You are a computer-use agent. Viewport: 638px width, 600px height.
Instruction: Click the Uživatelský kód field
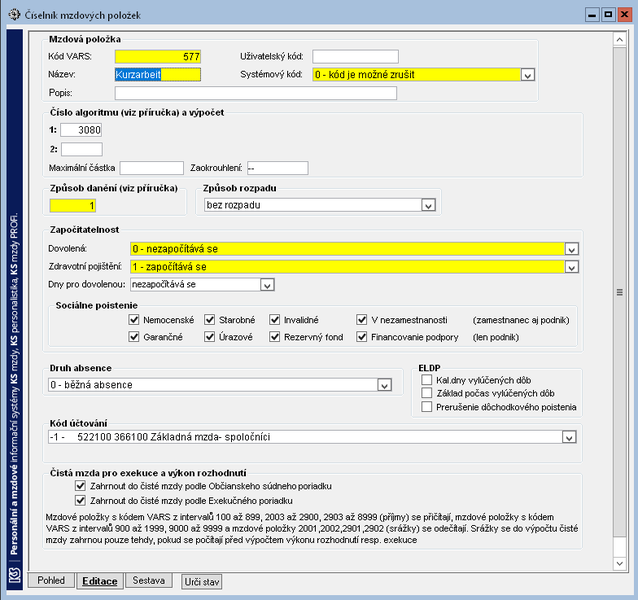click(x=356, y=57)
